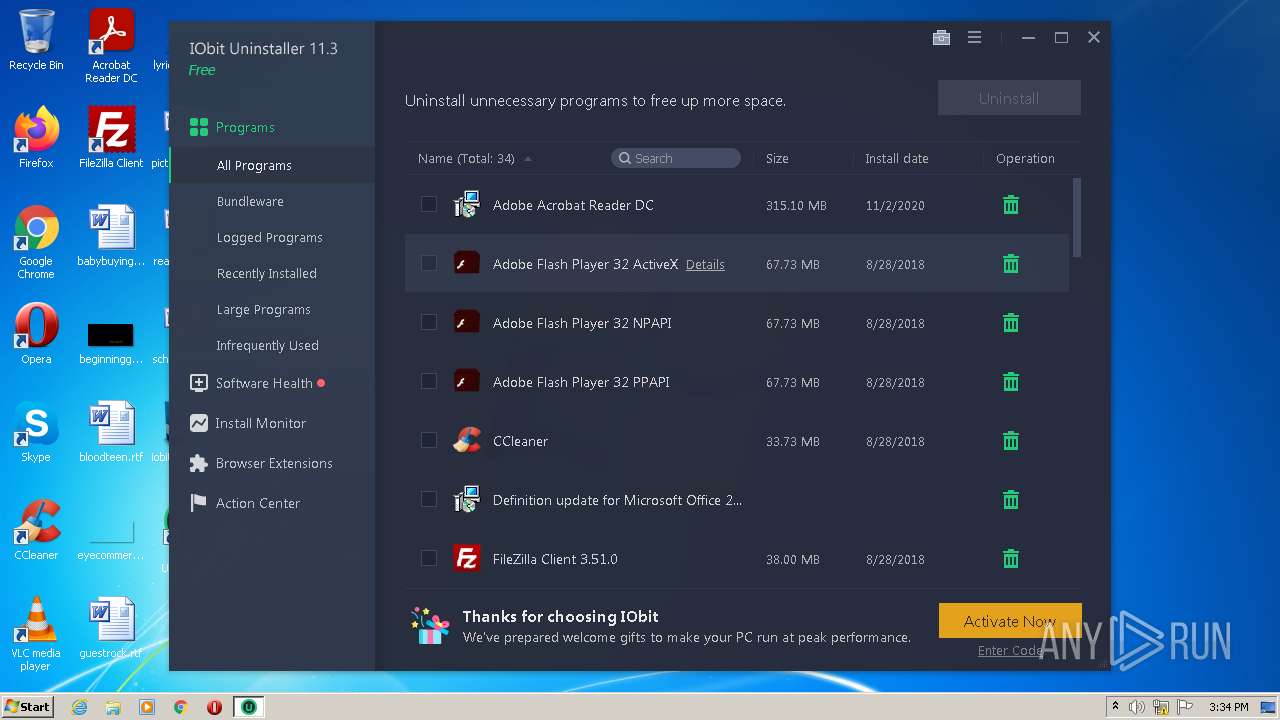1280x720 pixels.
Task: Open the Programs section in sidebar
Action: point(245,127)
